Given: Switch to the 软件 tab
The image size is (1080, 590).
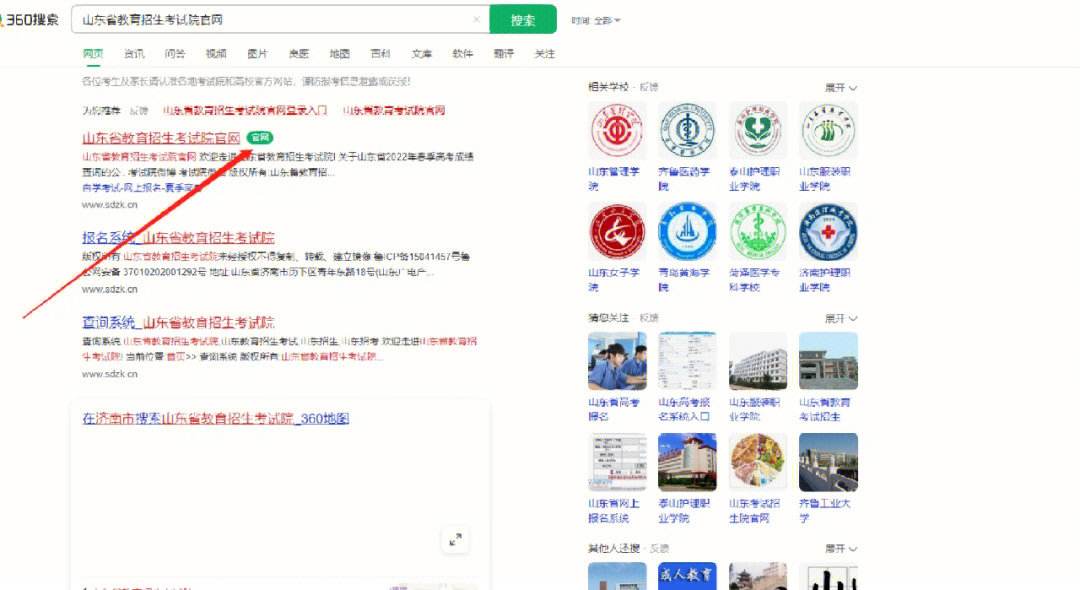Looking at the screenshot, I should point(463,54).
